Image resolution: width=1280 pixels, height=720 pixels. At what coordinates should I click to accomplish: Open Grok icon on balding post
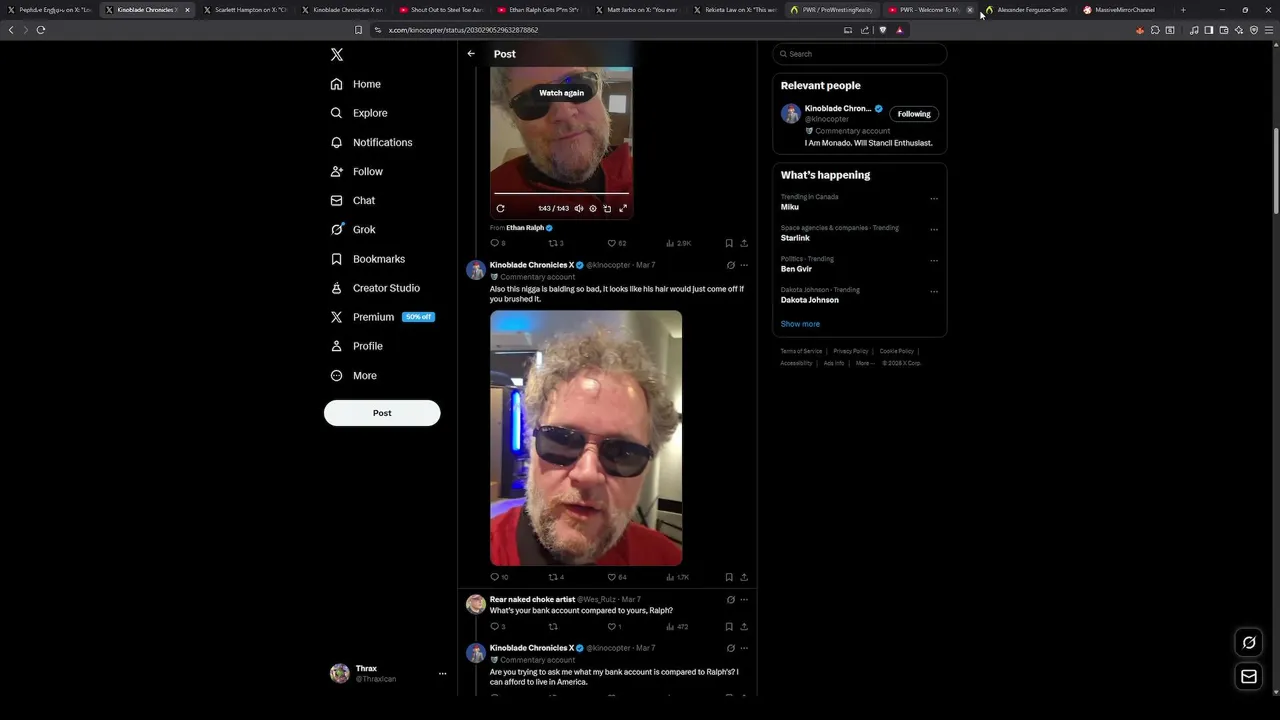pos(731,265)
